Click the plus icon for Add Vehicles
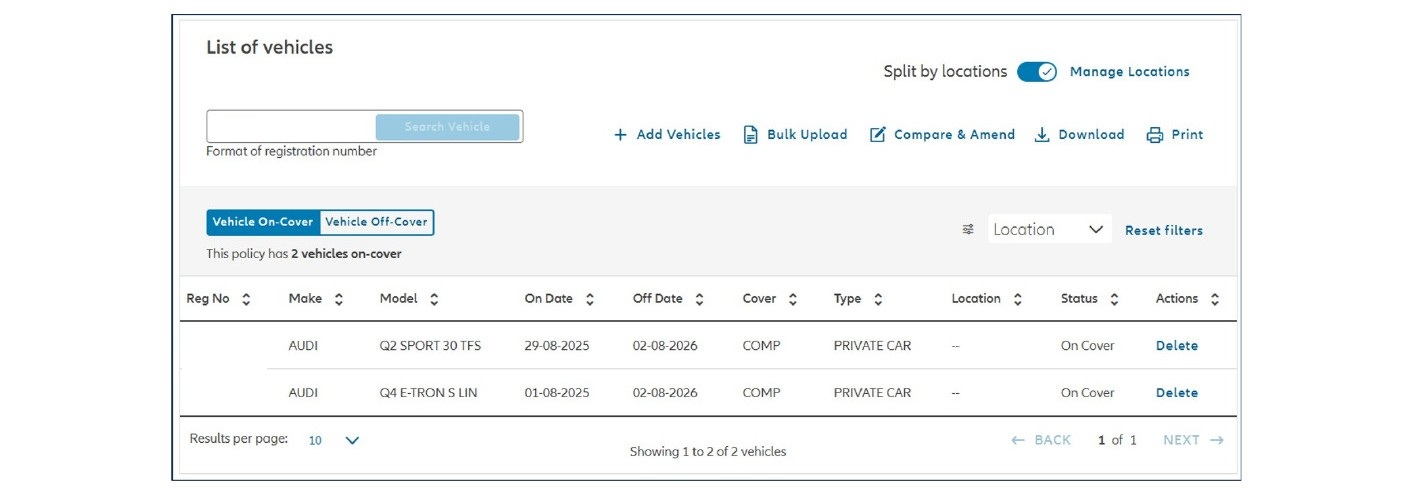This screenshot has width=1414, height=492. coord(620,134)
